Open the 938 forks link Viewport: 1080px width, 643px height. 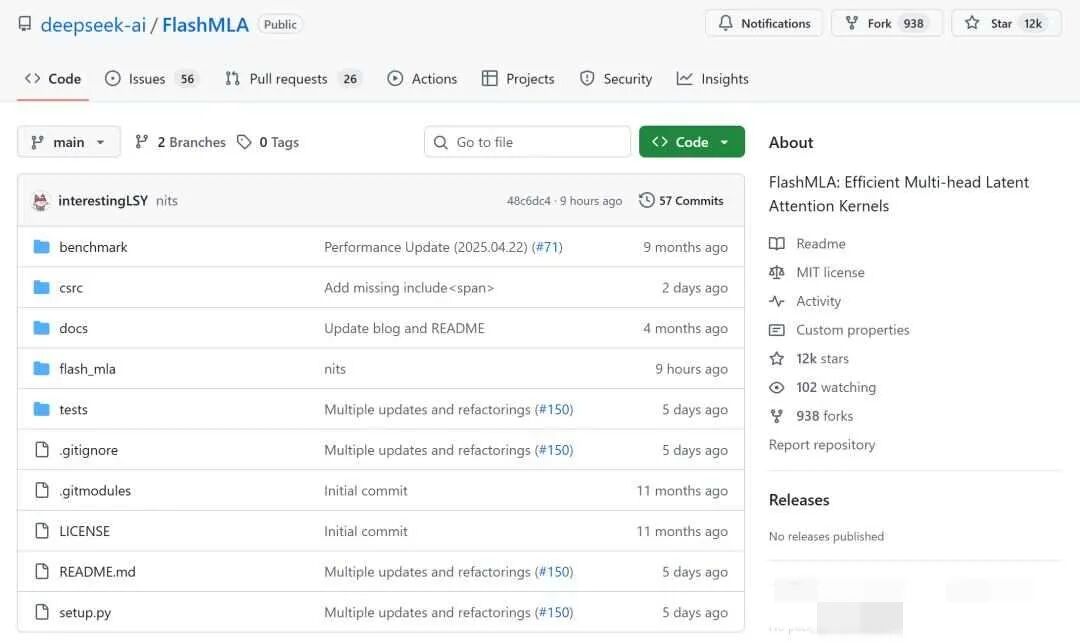click(x=824, y=417)
